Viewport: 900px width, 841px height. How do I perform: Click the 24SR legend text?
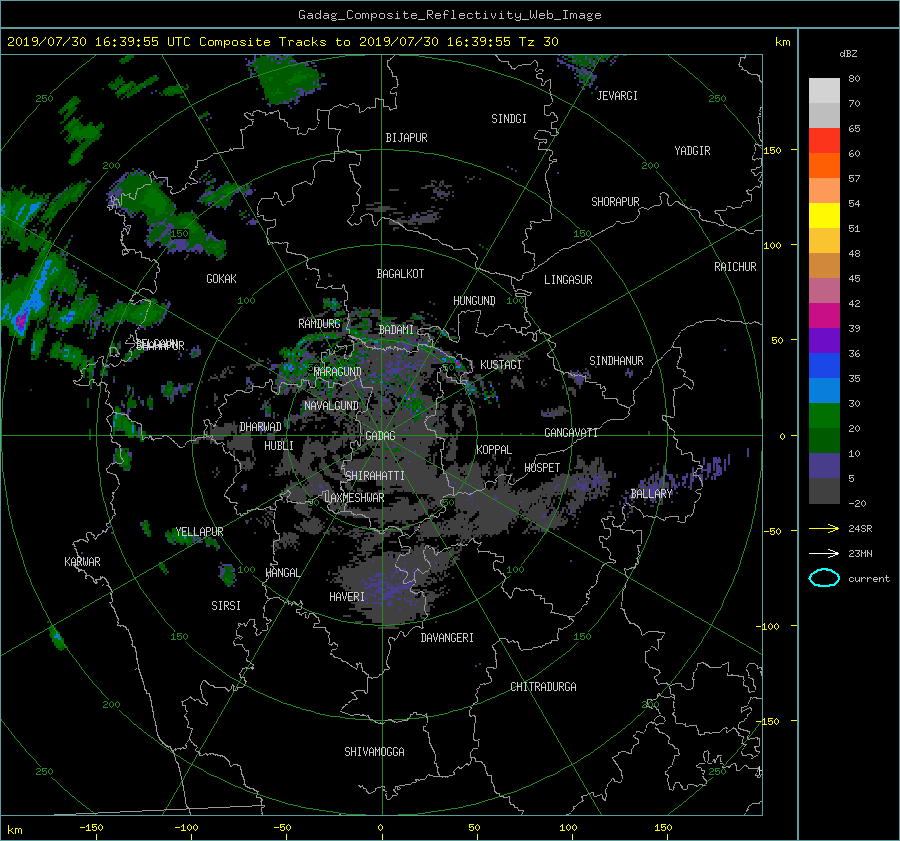(x=860, y=529)
